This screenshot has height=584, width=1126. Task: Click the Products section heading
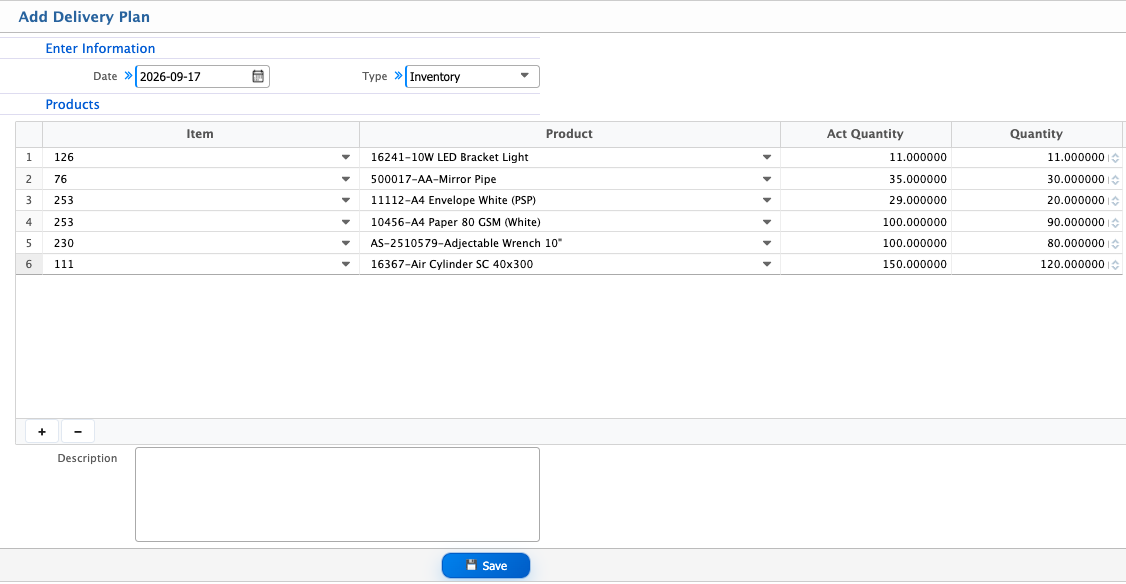(73, 104)
